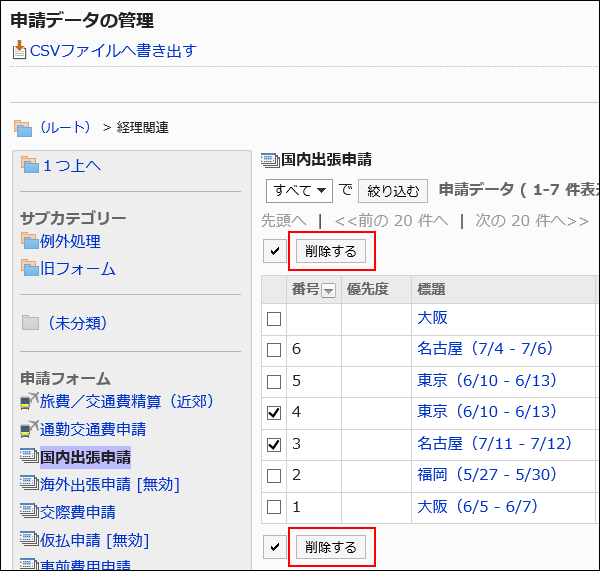Select highlighted 国内出張申請 form in sidebar

[x=85, y=457]
